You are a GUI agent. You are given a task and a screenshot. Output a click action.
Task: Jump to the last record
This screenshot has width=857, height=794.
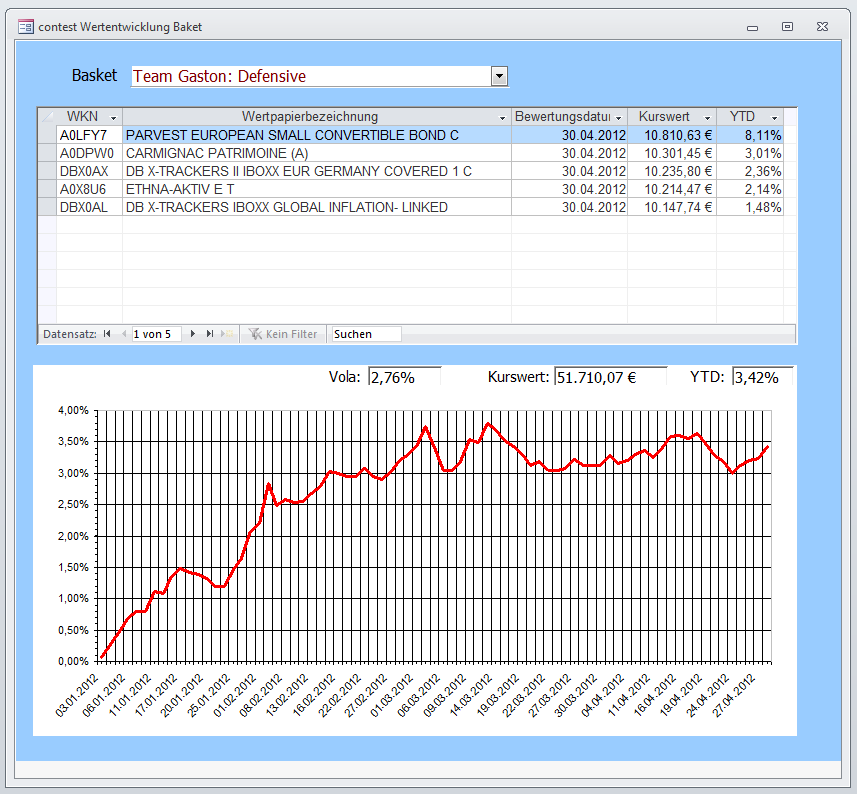tap(210, 334)
